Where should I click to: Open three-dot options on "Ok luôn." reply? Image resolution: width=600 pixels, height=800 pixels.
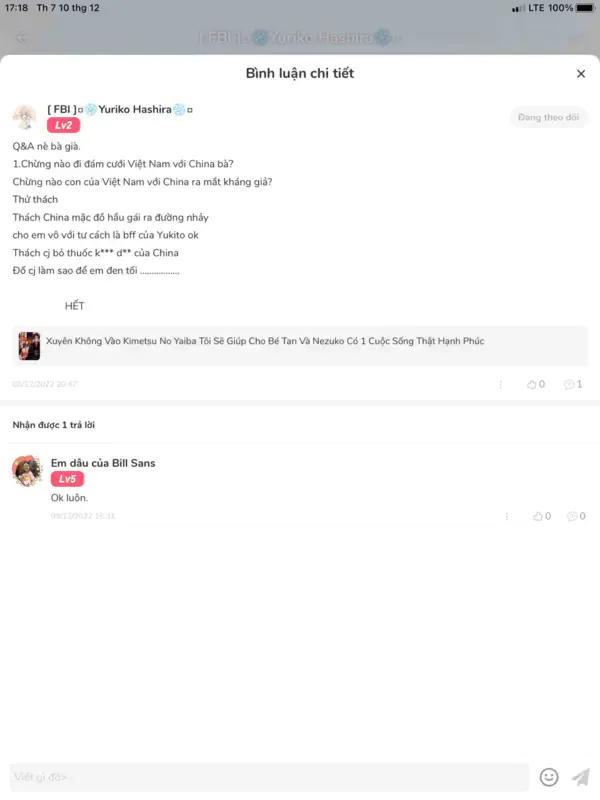click(x=507, y=516)
